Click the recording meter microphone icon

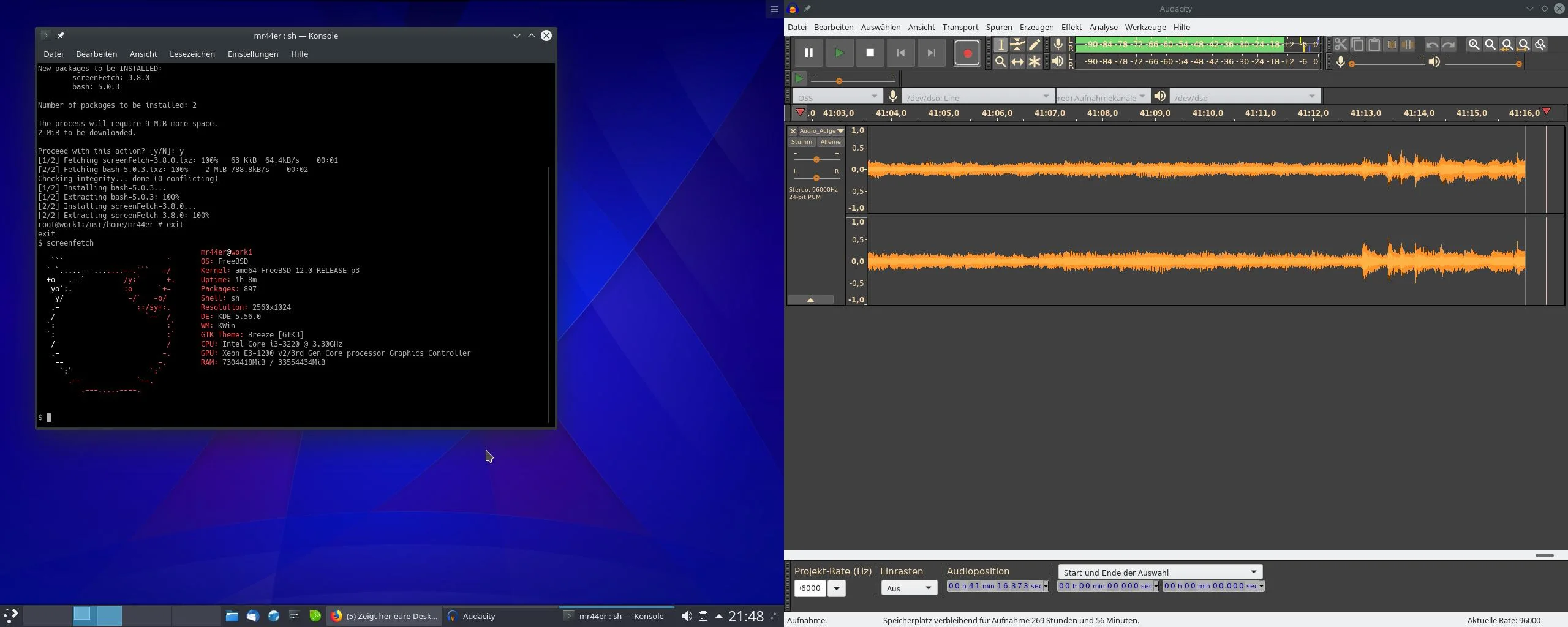tap(1058, 44)
